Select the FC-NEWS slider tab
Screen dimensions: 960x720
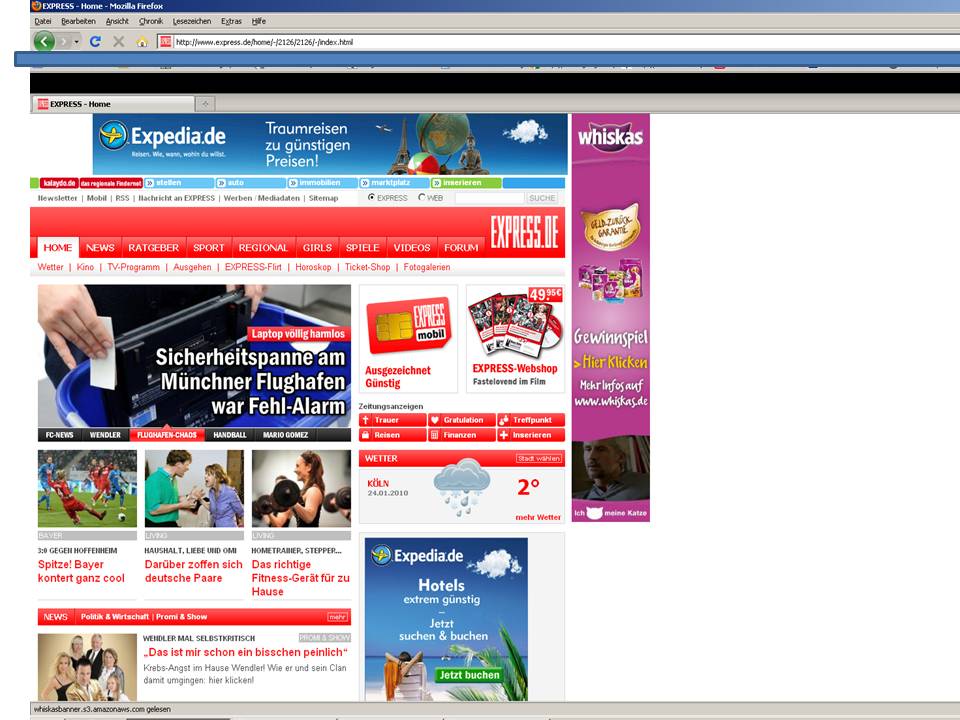(x=59, y=435)
